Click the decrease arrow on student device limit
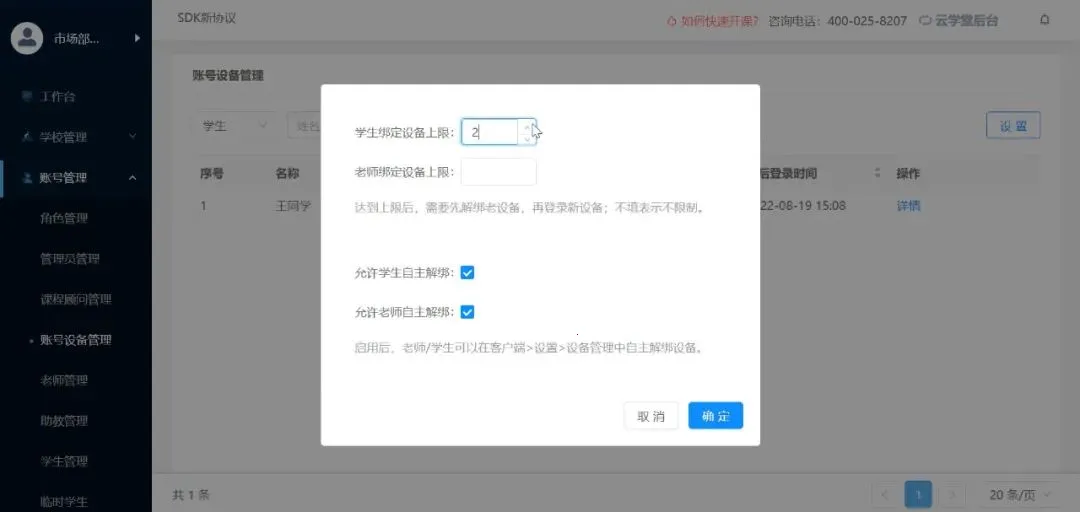This screenshot has height=512, width=1080. tap(527, 138)
